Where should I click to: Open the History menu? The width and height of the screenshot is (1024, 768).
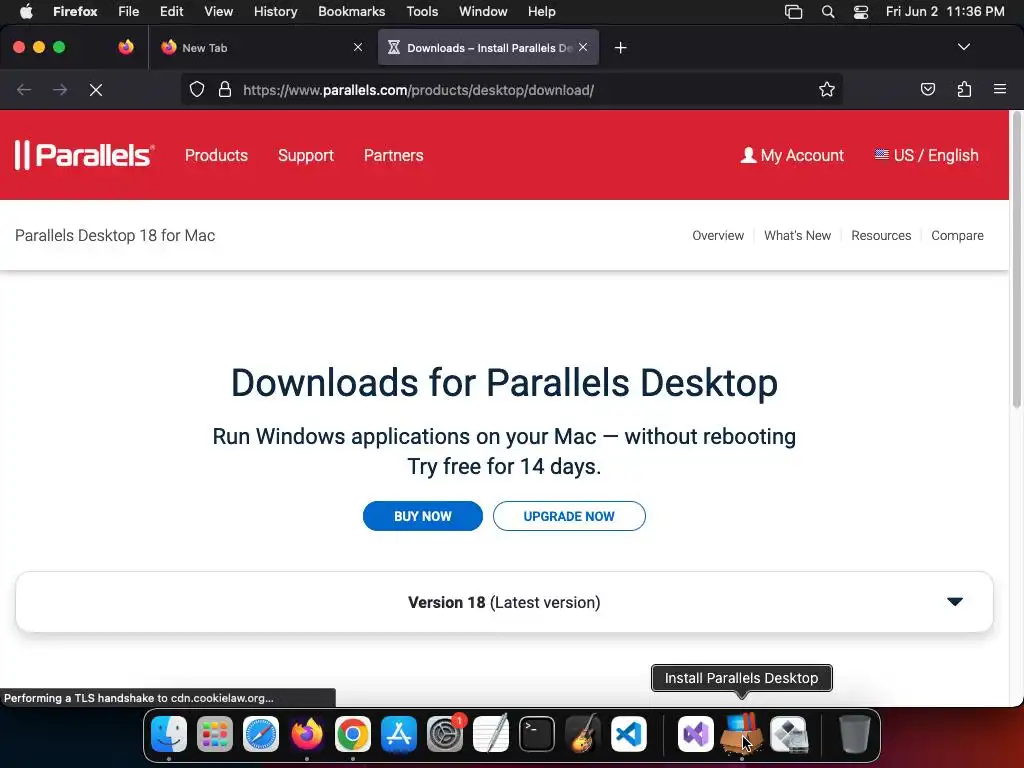(x=275, y=12)
